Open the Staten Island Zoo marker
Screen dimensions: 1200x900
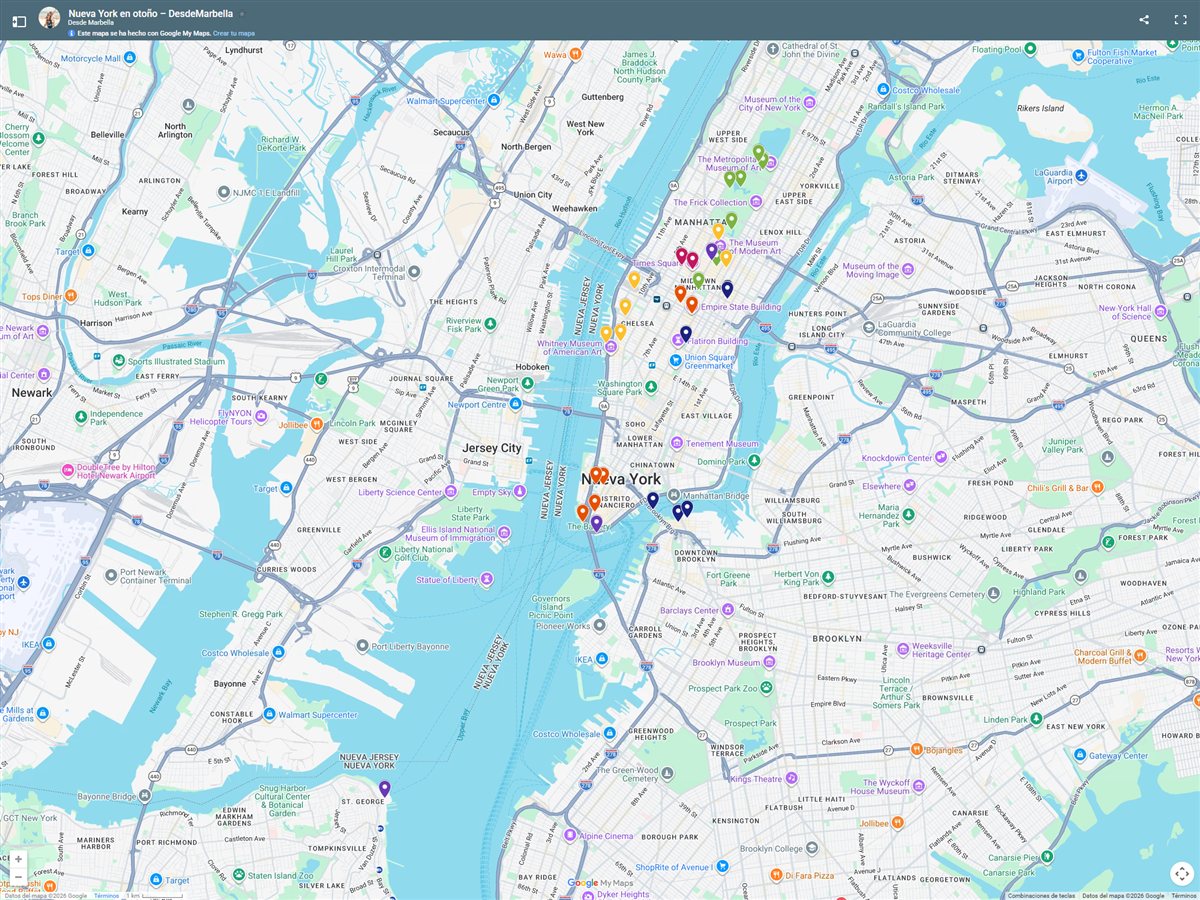pos(239,875)
